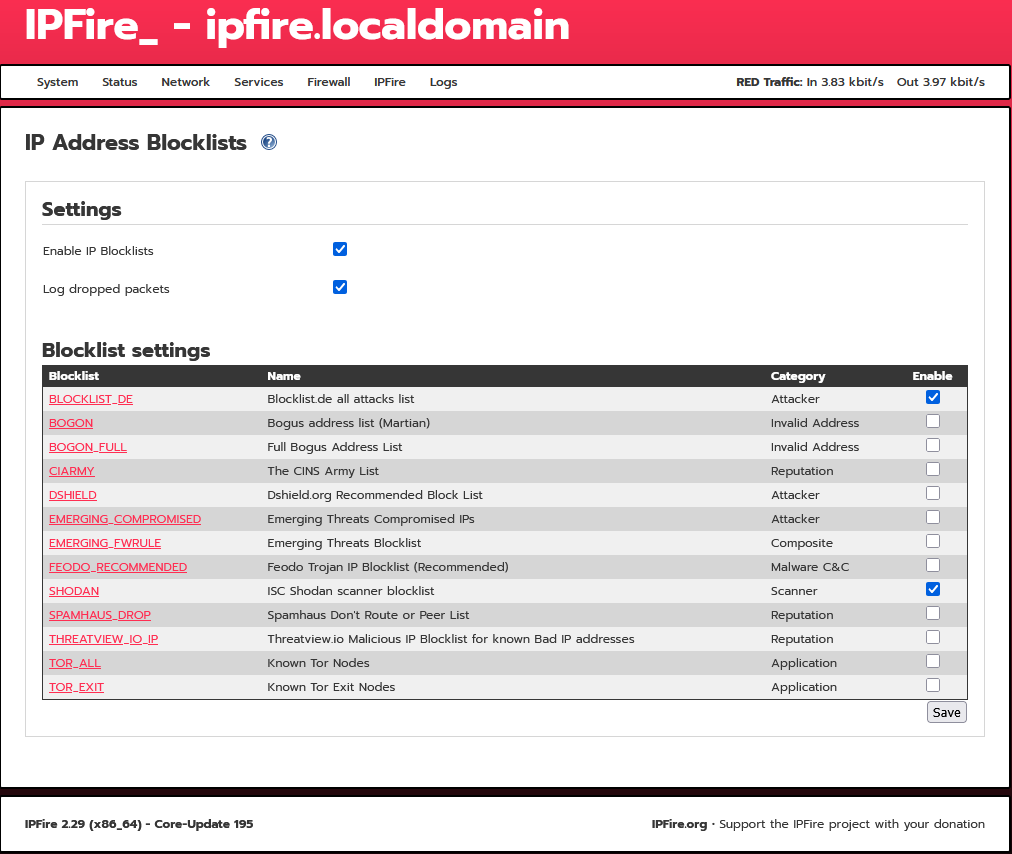The height and width of the screenshot is (854, 1012).
Task: Open the Logs menu
Action: point(443,82)
